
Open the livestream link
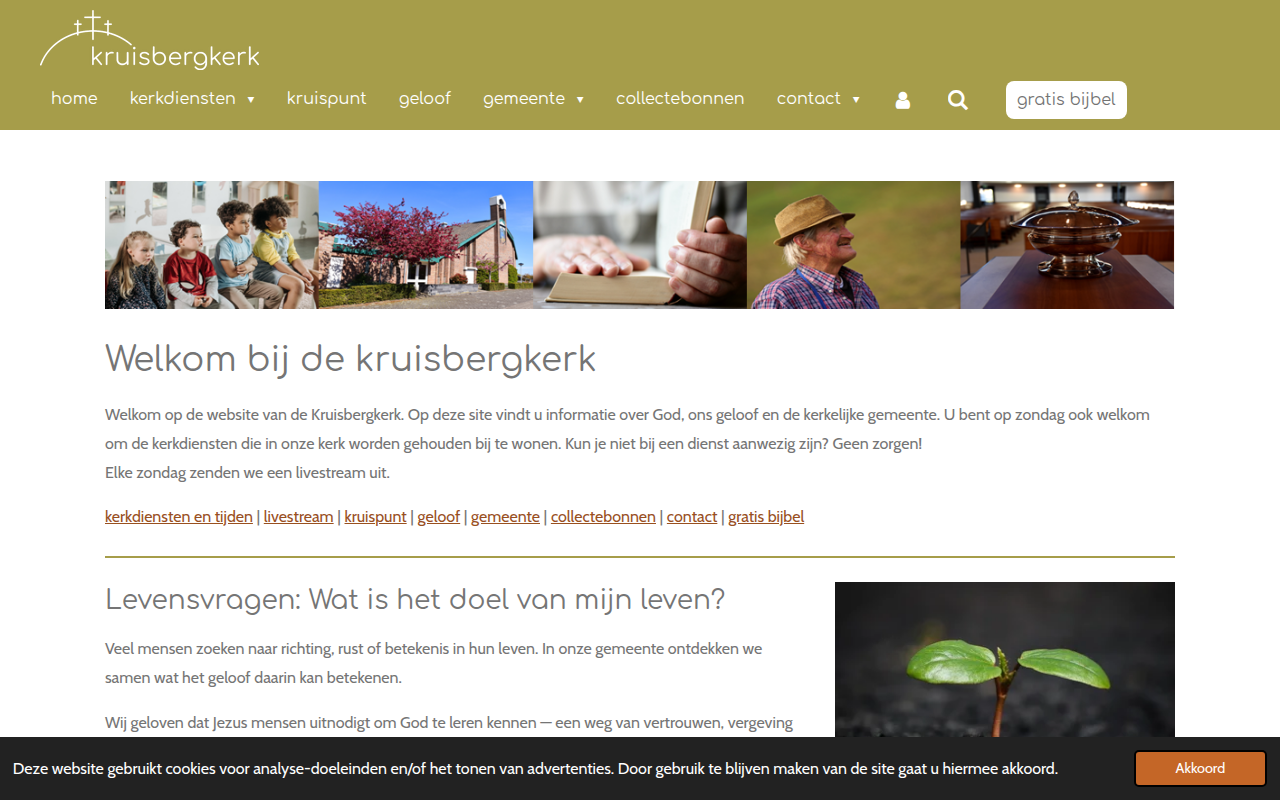(299, 517)
